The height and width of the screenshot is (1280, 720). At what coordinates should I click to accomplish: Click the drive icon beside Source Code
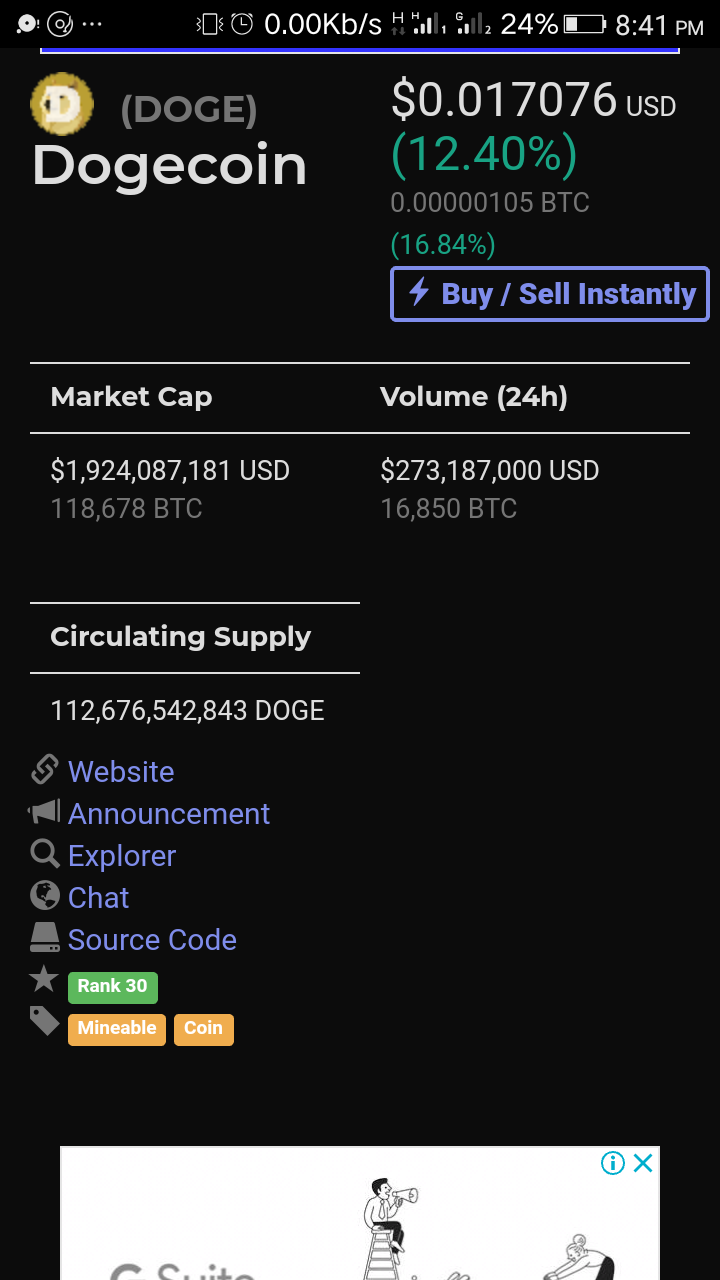click(45, 937)
